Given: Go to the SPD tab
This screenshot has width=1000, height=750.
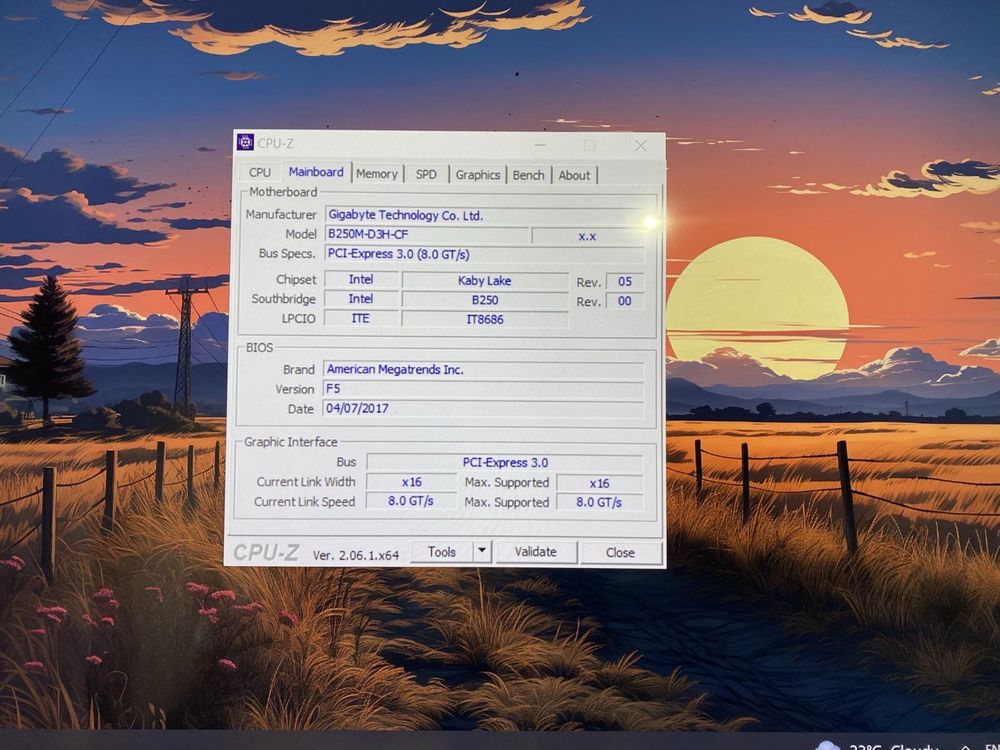Looking at the screenshot, I should coord(426,174).
